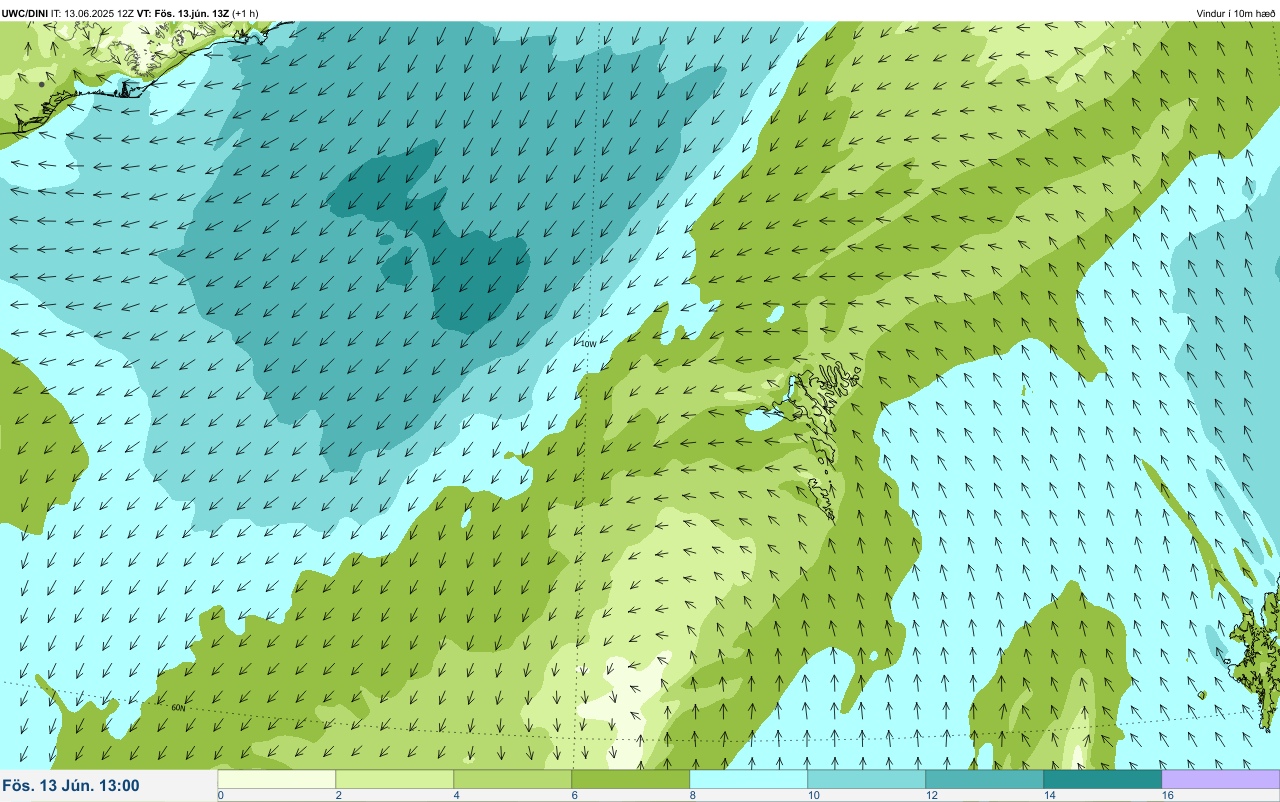Click the pale cyan 8–10 legend swatch
This screenshot has height=802, width=1280.
(749, 779)
